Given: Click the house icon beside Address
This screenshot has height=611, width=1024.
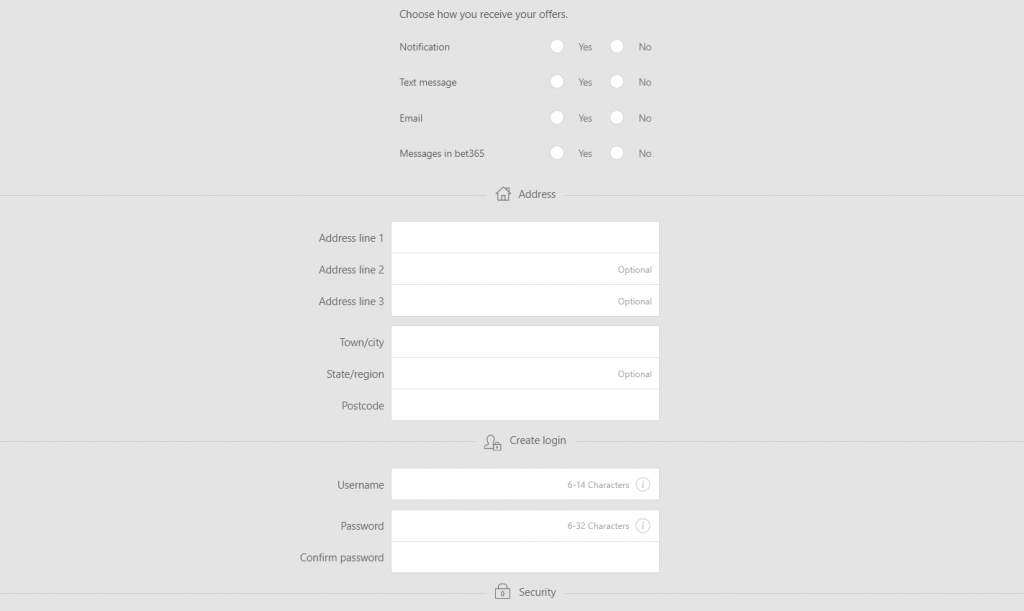Looking at the screenshot, I should point(503,194).
